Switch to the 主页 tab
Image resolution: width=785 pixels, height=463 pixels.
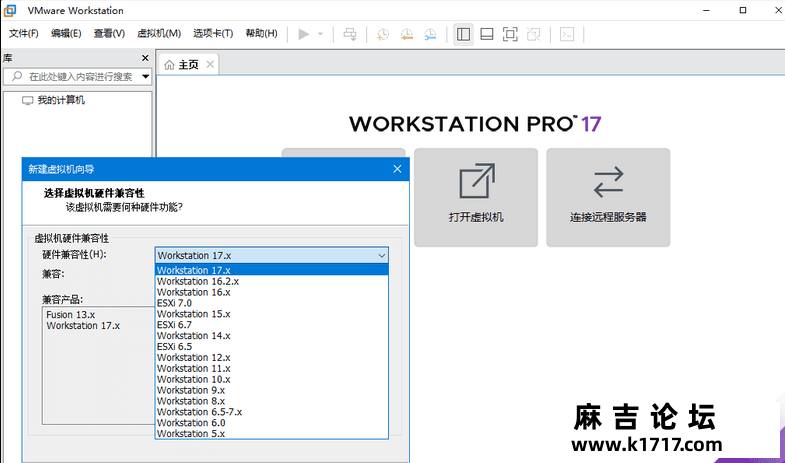click(x=188, y=65)
